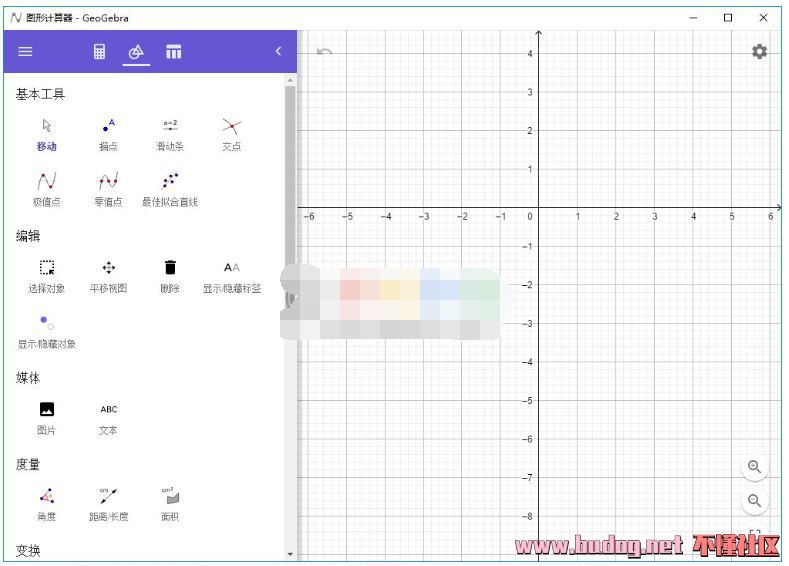Click the undo arrow in graphics view
Viewport: 789px width, 566px height.
pyautogui.click(x=324, y=51)
